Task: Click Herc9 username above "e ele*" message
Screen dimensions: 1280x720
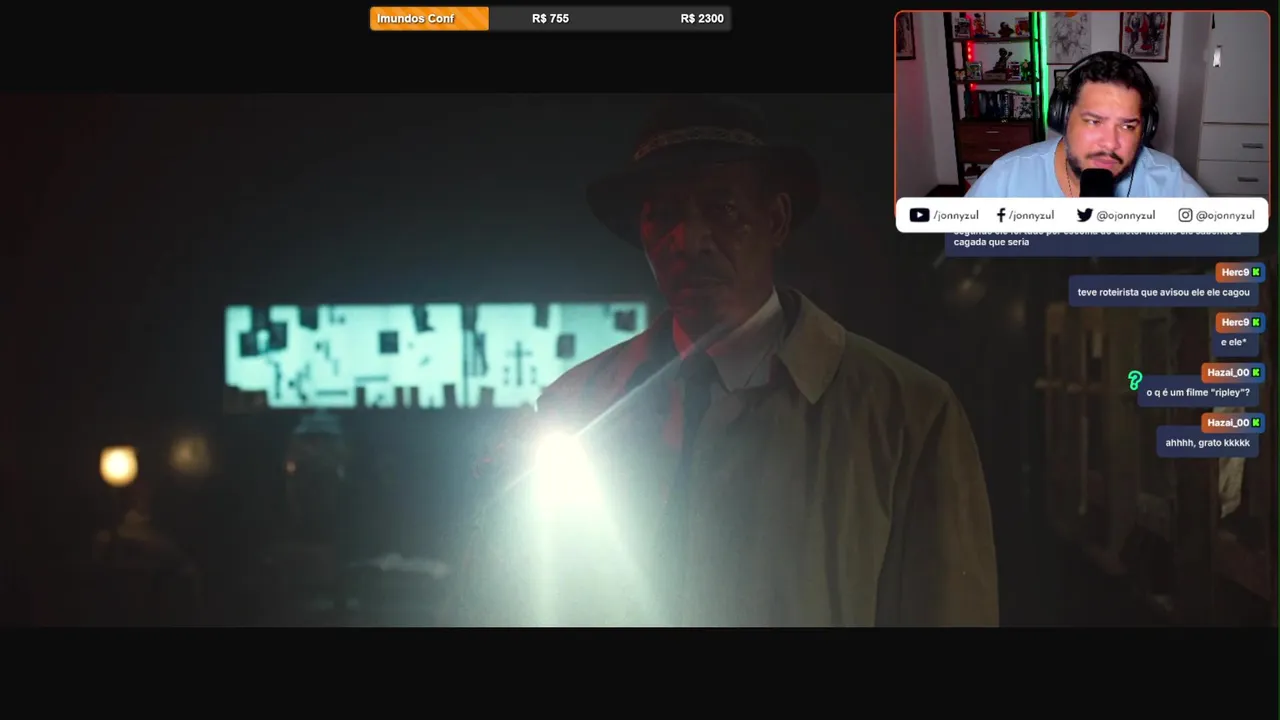Action: coord(1235,322)
